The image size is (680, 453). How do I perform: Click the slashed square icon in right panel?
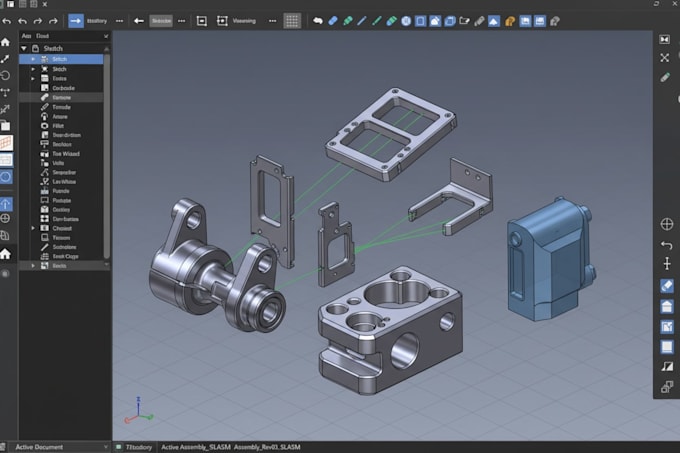[x=667, y=367]
